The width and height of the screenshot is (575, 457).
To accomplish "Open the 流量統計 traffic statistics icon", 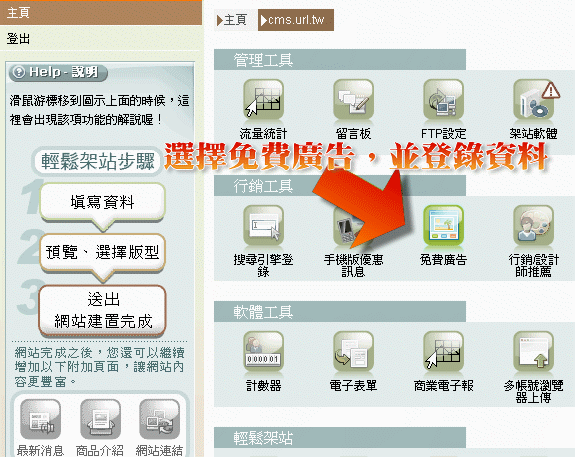I will (263, 99).
